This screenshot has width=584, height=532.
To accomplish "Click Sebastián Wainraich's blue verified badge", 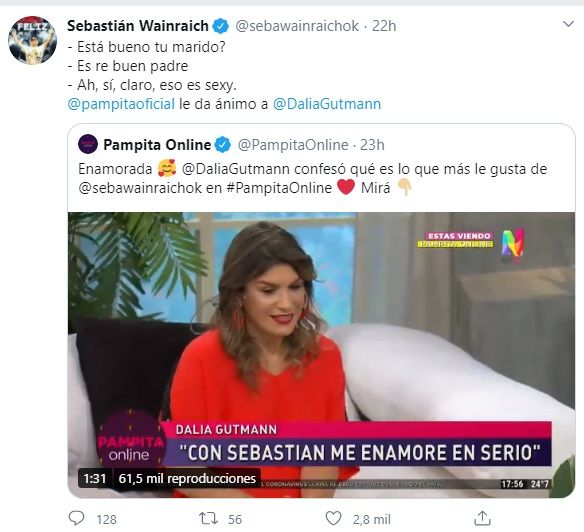I will pyautogui.click(x=220, y=26).
